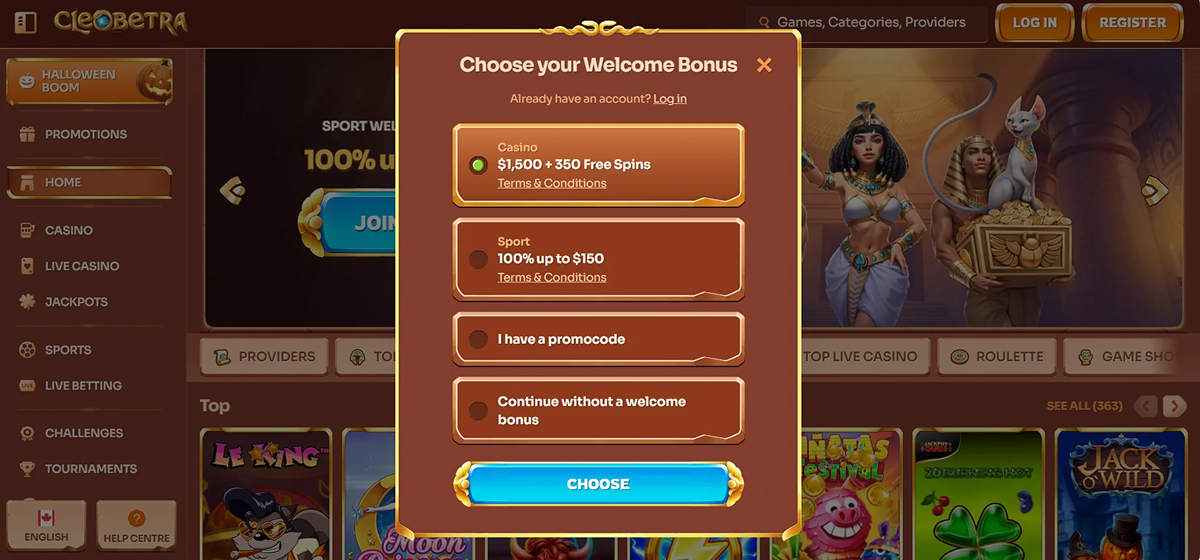Close the Welcome Bonus dialog
This screenshot has height=560, width=1200.
(x=764, y=65)
